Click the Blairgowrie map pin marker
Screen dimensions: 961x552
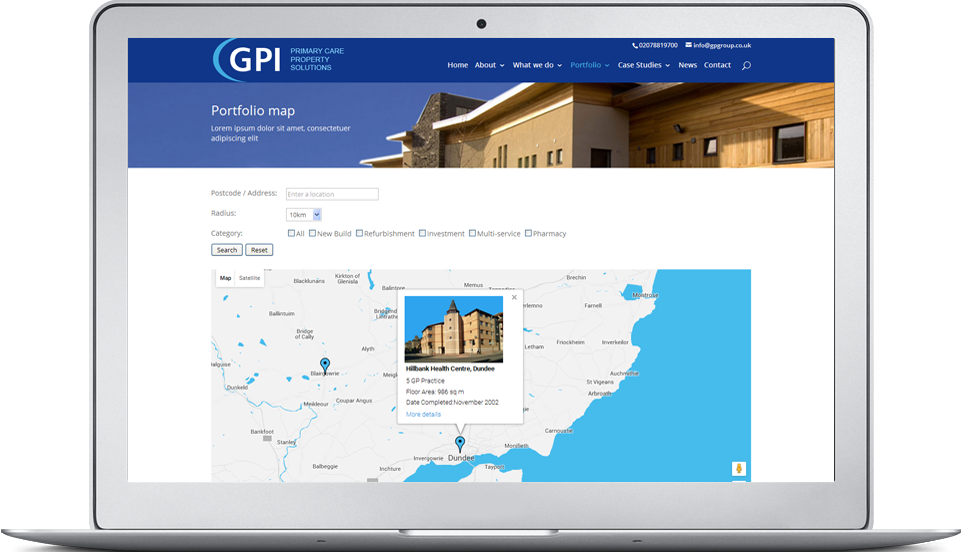tap(325, 364)
